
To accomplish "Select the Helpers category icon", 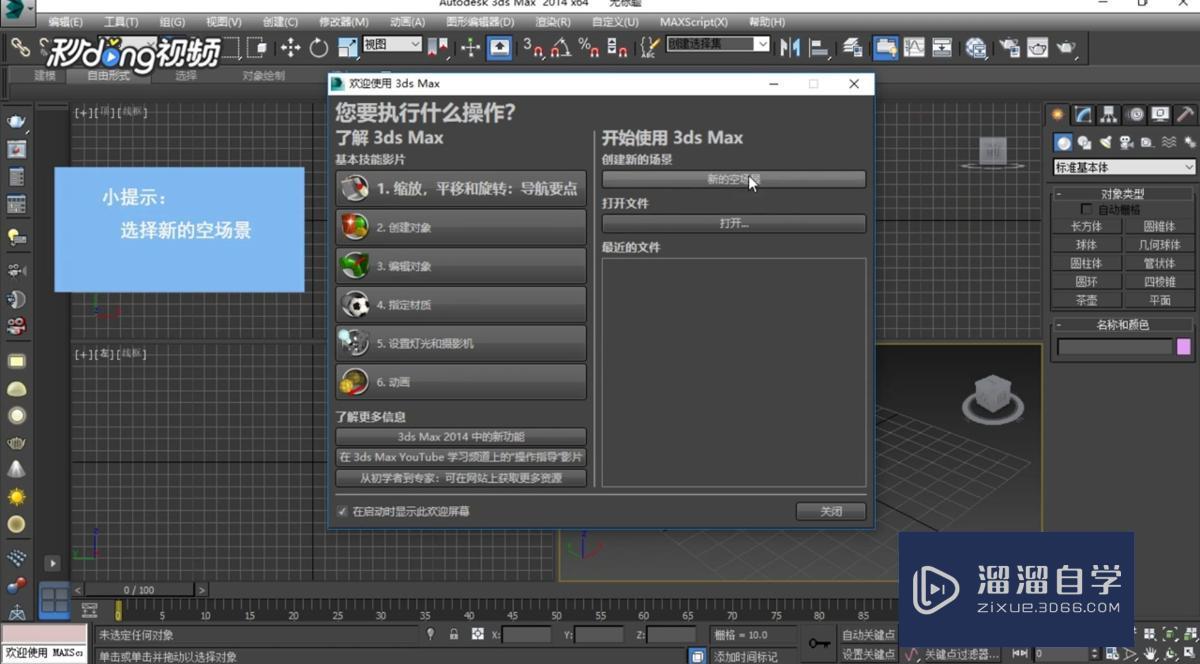I will 1146,143.
